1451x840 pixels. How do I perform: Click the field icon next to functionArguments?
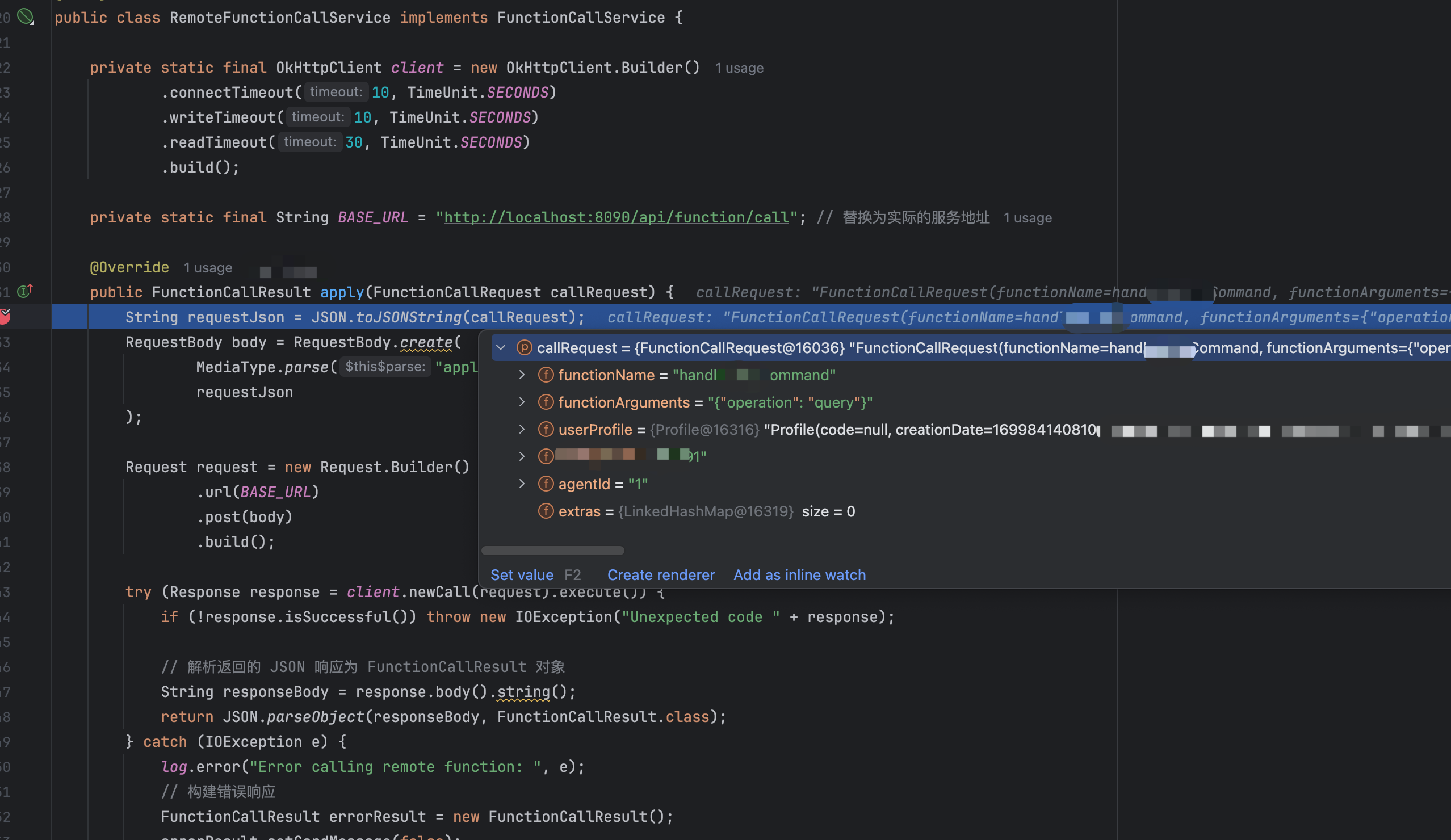(x=546, y=402)
